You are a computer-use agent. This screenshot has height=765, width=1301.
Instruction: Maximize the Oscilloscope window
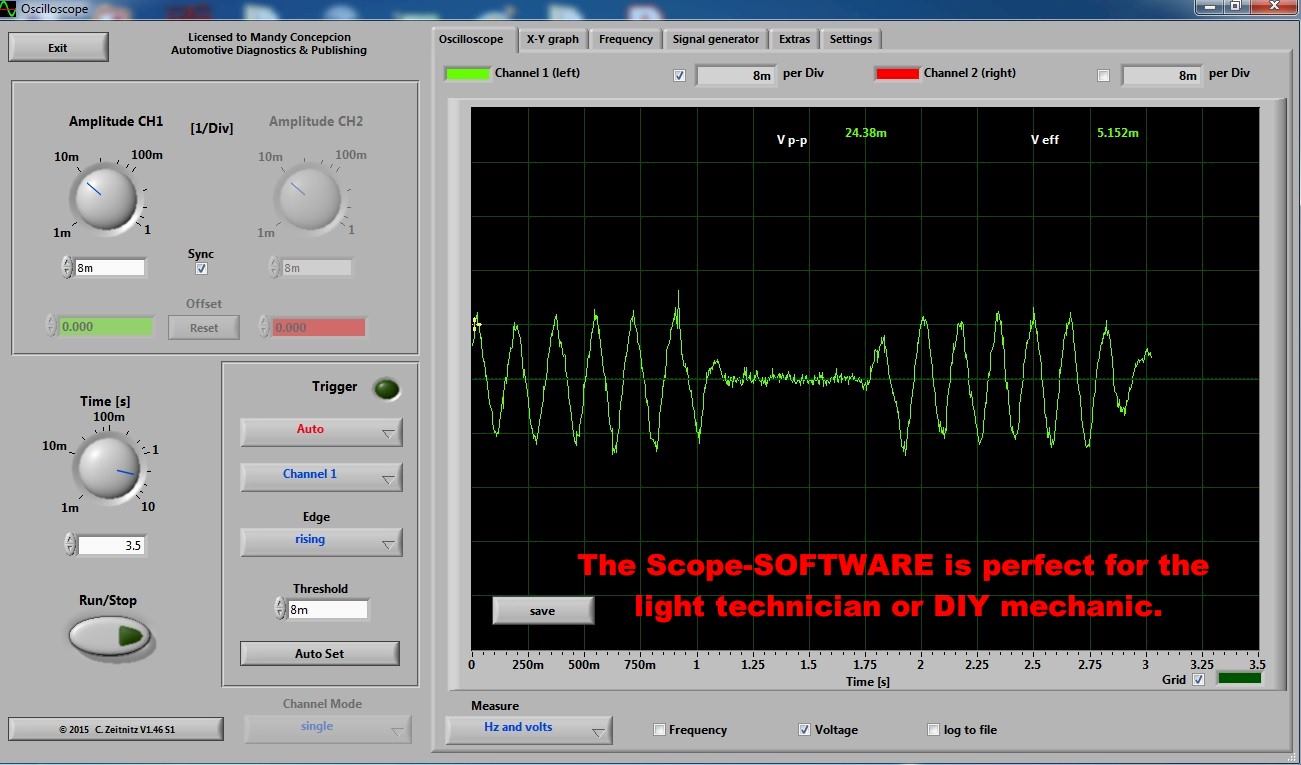pyautogui.click(x=1236, y=7)
